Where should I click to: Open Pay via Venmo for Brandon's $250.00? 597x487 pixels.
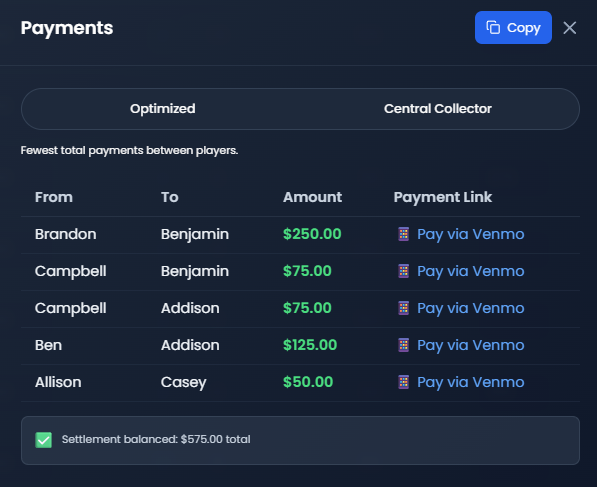(x=471, y=234)
